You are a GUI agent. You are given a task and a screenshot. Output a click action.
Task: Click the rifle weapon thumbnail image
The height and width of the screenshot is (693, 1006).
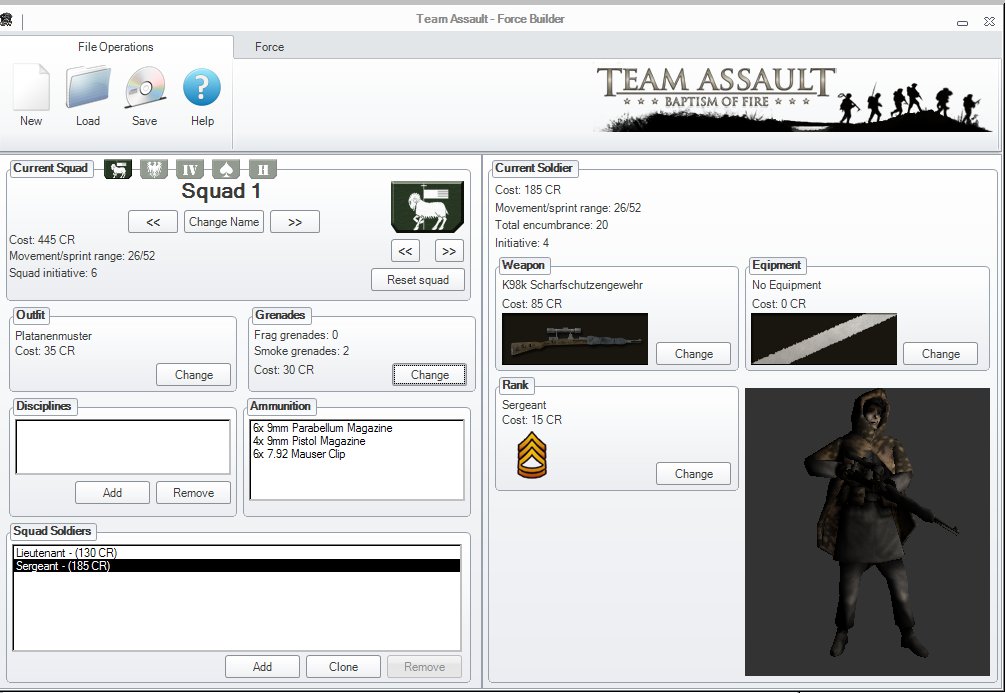pyautogui.click(x=575, y=336)
